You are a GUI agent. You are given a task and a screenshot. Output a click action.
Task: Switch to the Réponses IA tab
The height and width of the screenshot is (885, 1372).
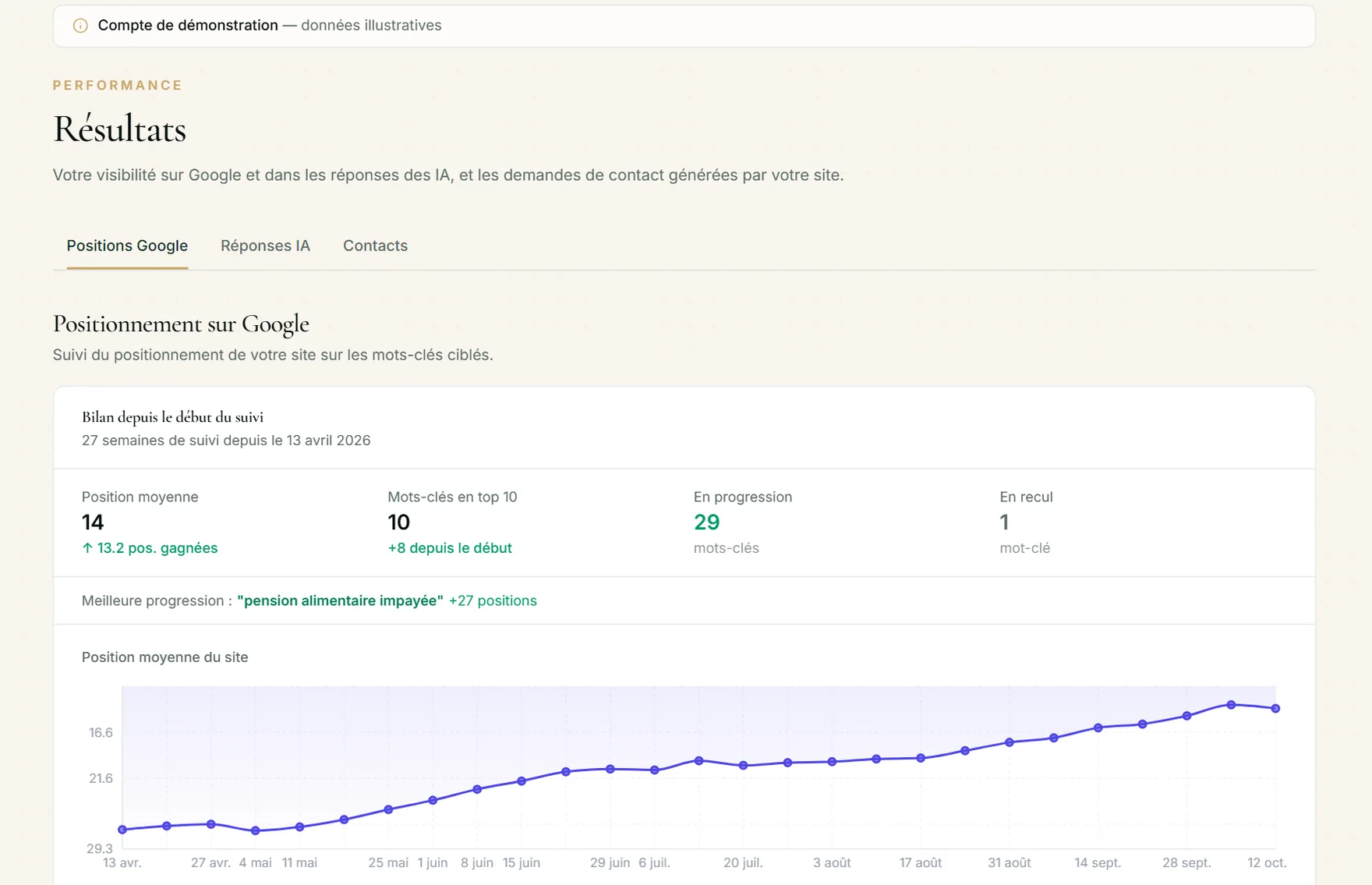pos(265,246)
